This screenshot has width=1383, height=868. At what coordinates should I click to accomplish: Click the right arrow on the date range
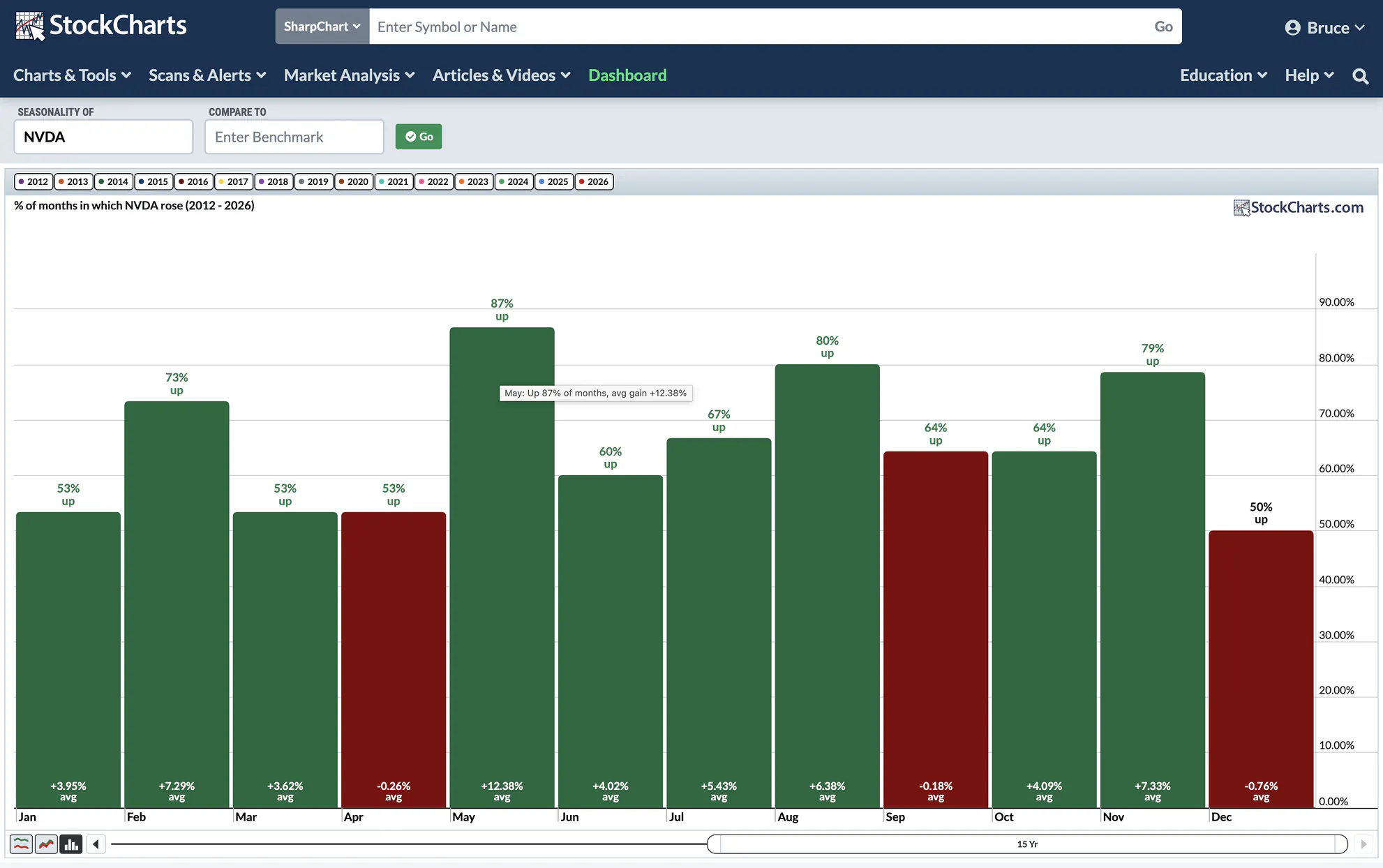(1363, 844)
